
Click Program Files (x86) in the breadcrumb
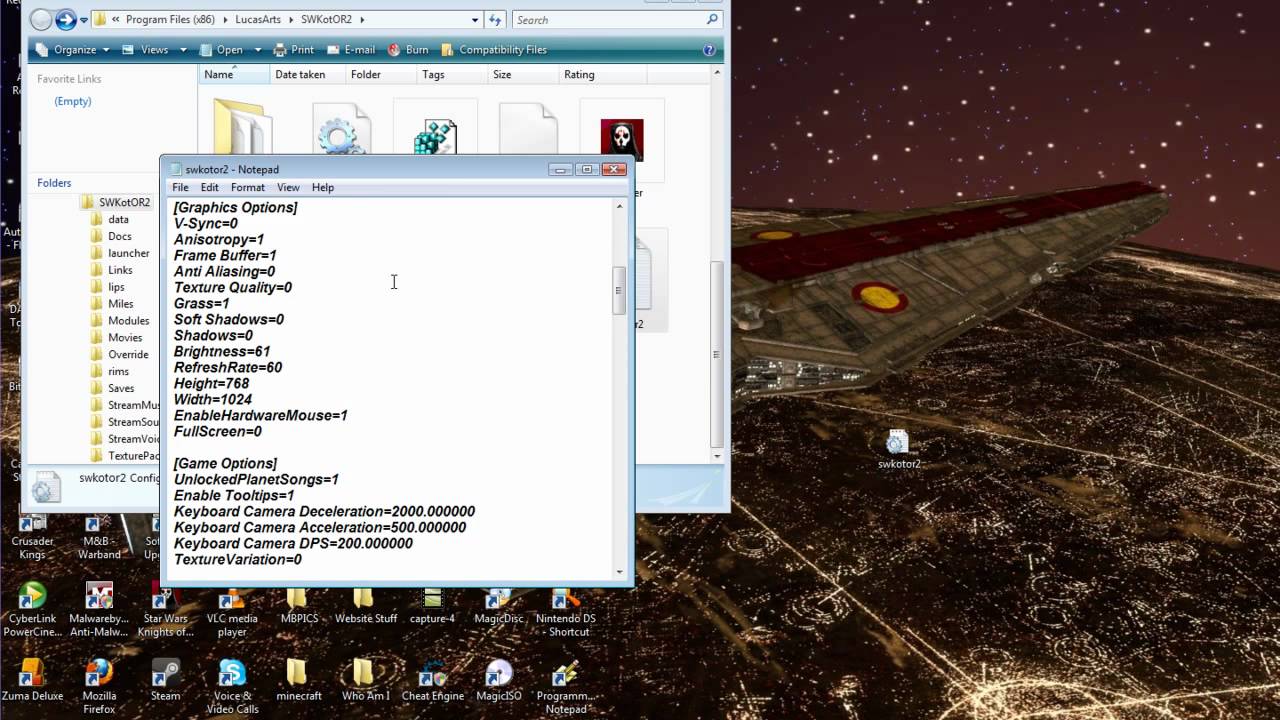pos(168,19)
